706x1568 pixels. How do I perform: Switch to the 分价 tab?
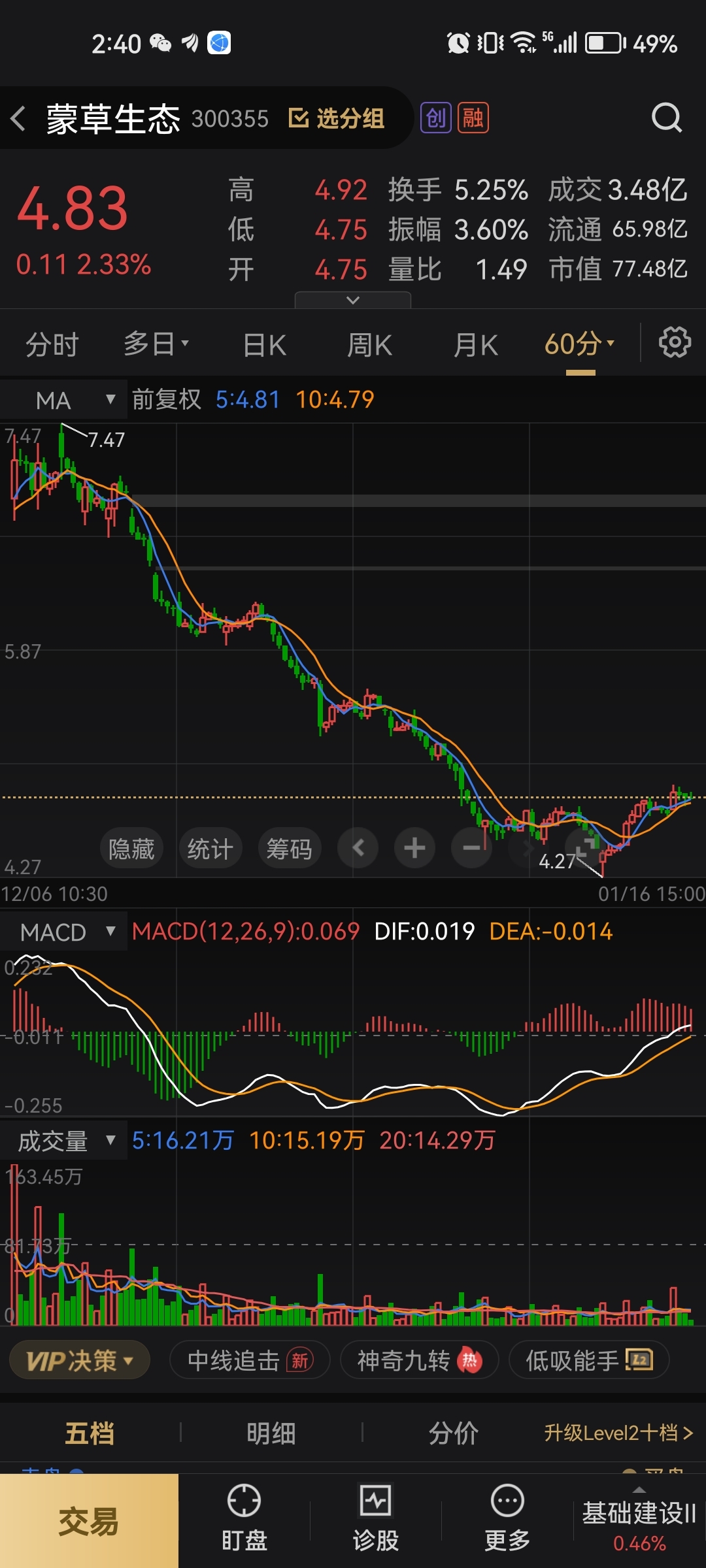[453, 1433]
